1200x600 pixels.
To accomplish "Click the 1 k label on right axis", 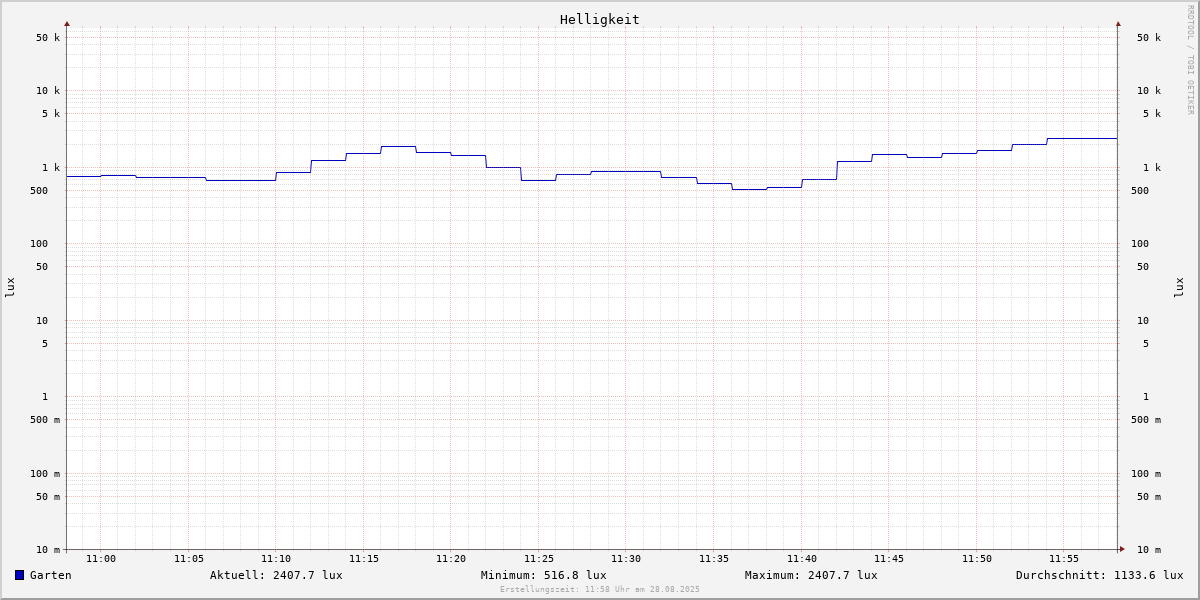I will click(1152, 168).
